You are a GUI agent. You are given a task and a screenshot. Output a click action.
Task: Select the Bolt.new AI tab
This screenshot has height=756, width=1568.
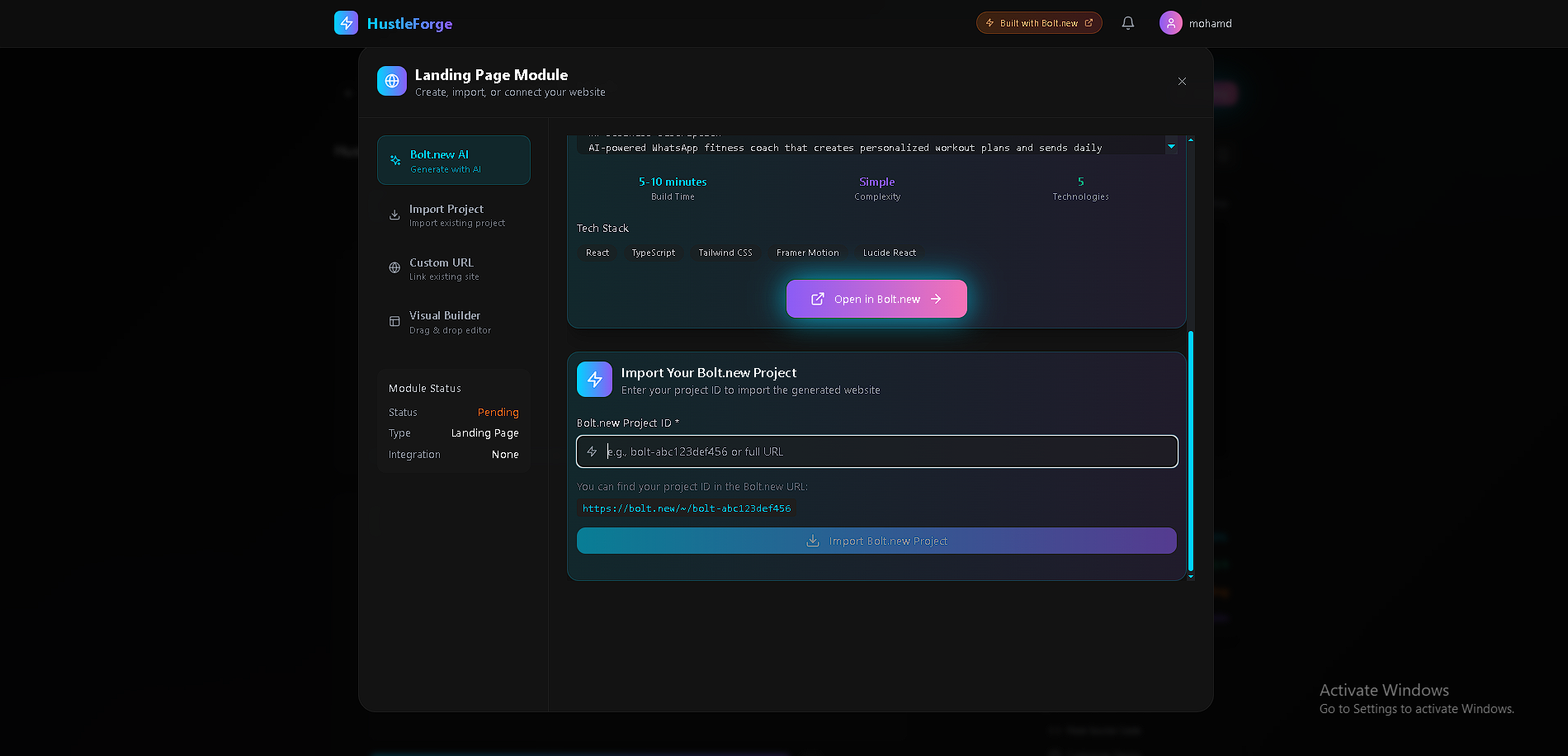(x=454, y=160)
